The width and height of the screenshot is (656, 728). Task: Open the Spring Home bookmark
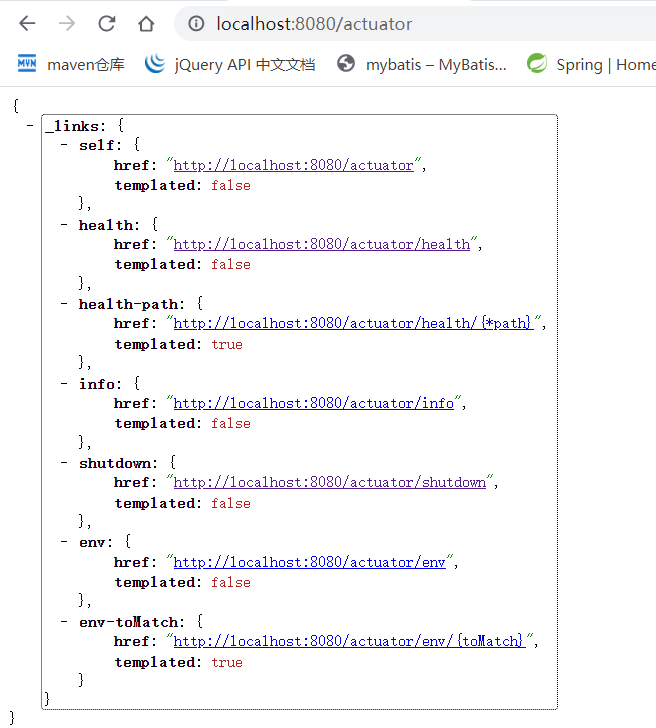592,65
